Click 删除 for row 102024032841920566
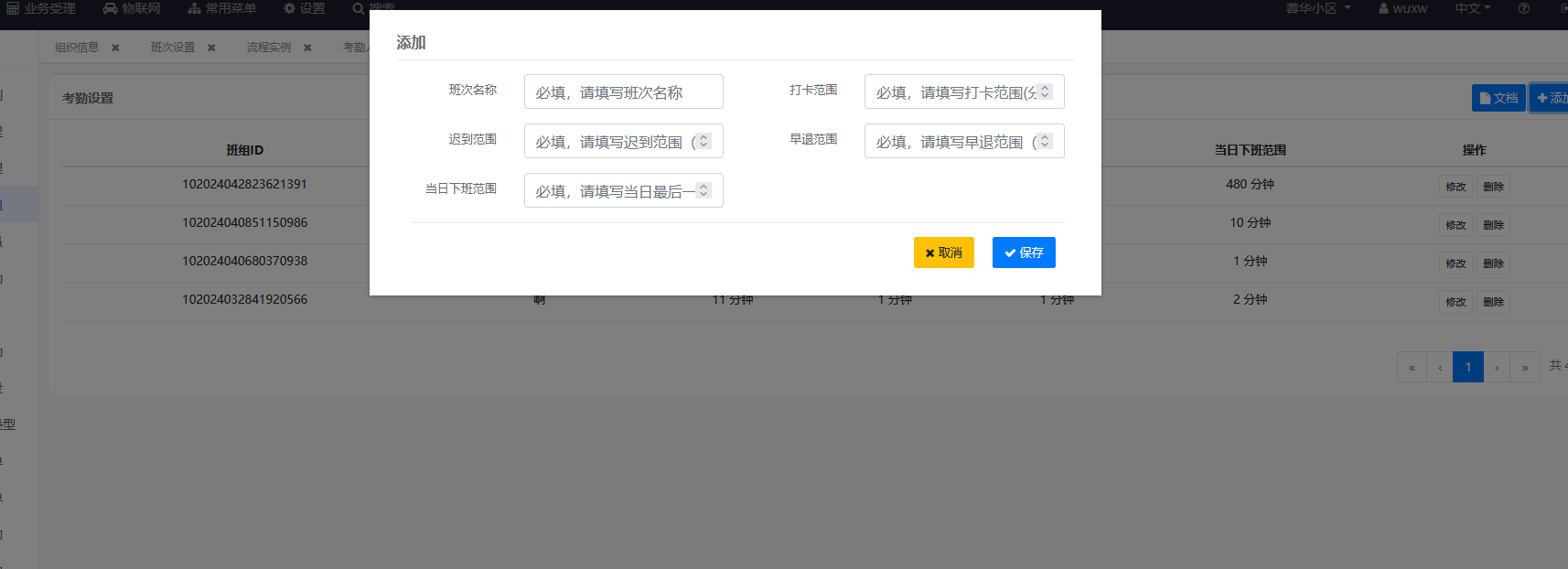The image size is (1568, 569). click(1493, 302)
